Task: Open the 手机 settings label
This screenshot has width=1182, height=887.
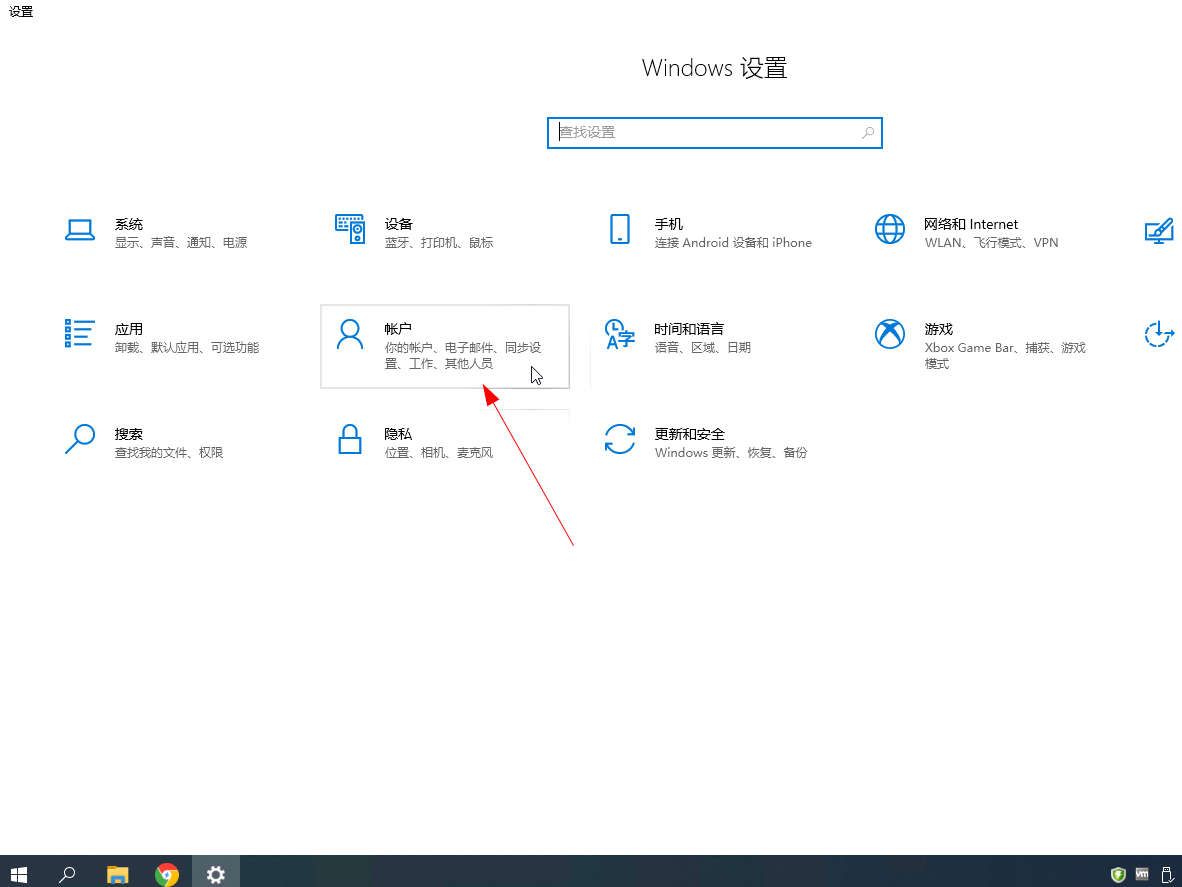Action: pos(669,224)
